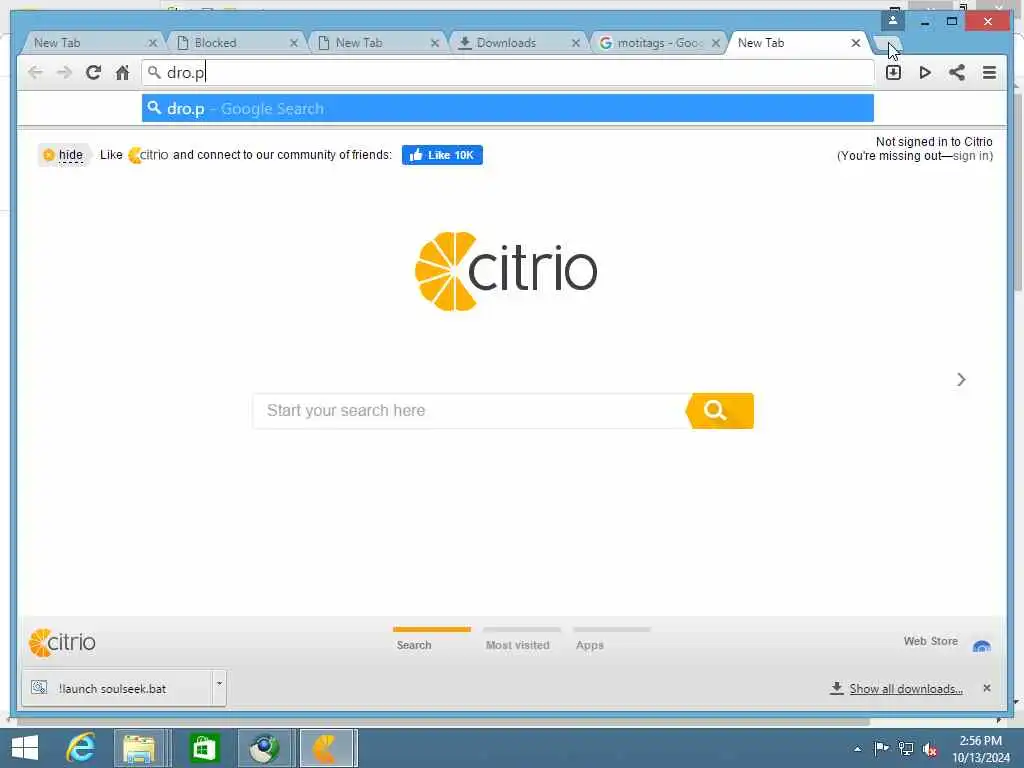The image size is (1024, 768).
Task: Reload the page with the refresh icon
Action: coord(93,72)
